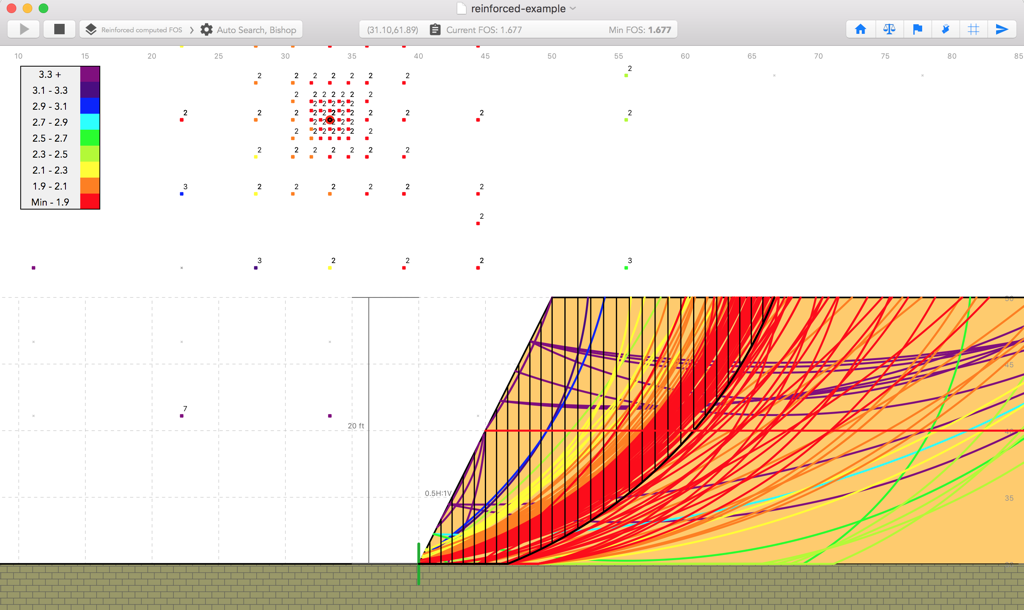Select the circled critical slip center point
The height and width of the screenshot is (610, 1024).
point(330,120)
